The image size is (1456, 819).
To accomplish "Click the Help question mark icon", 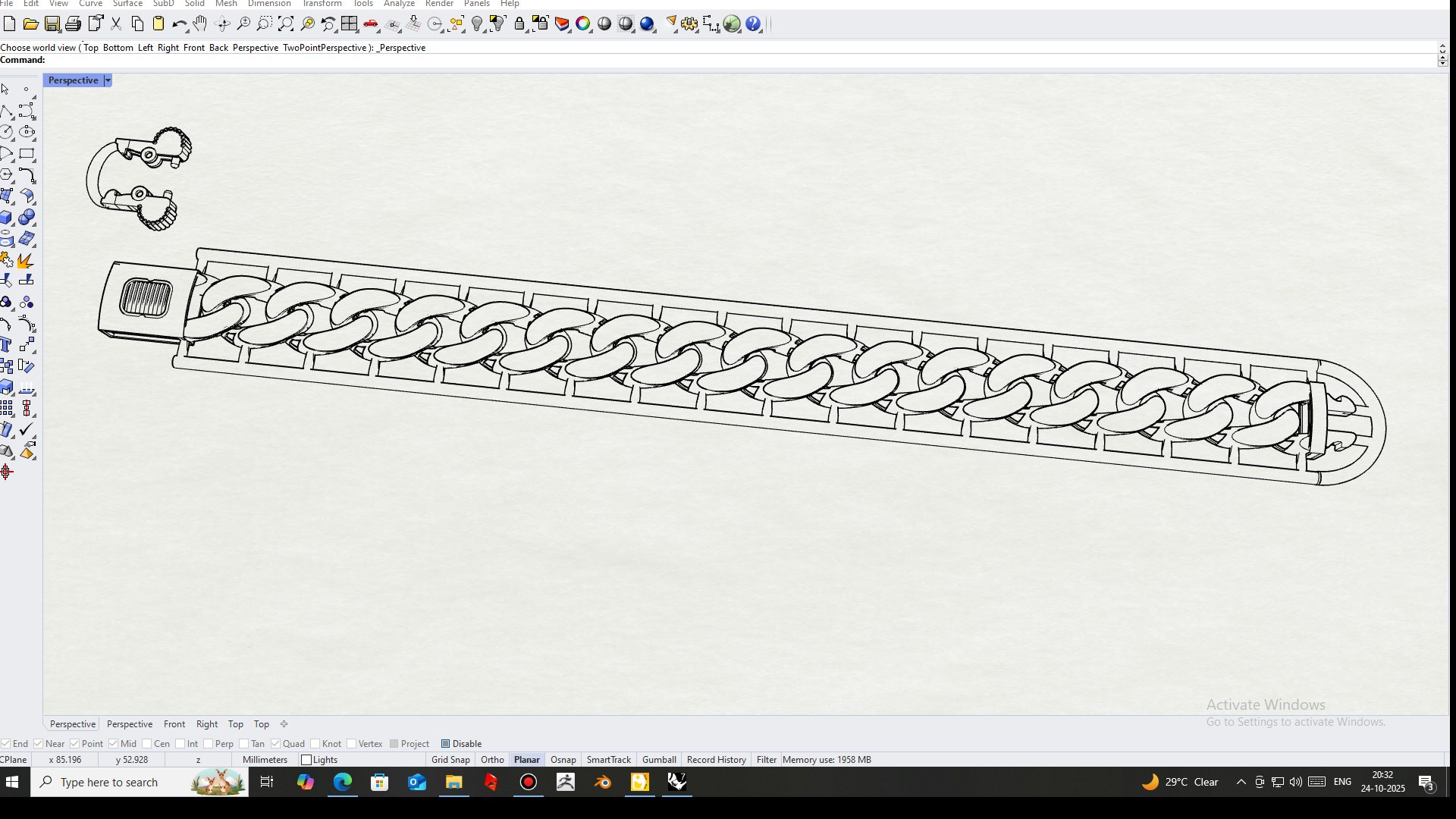I will pyautogui.click(x=753, y=24).
